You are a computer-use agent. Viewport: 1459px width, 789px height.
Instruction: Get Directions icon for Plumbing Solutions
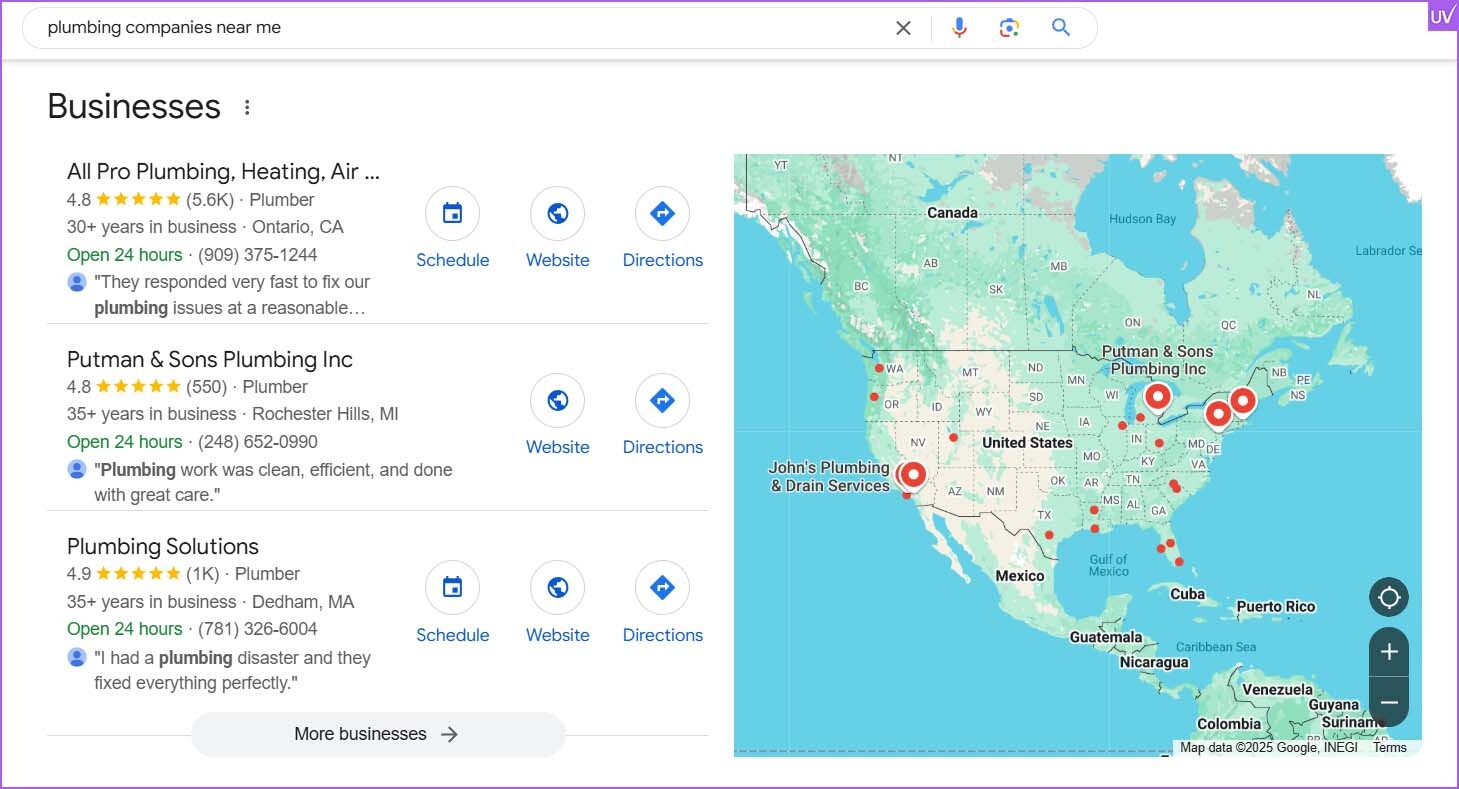click(x=662, y=588)
